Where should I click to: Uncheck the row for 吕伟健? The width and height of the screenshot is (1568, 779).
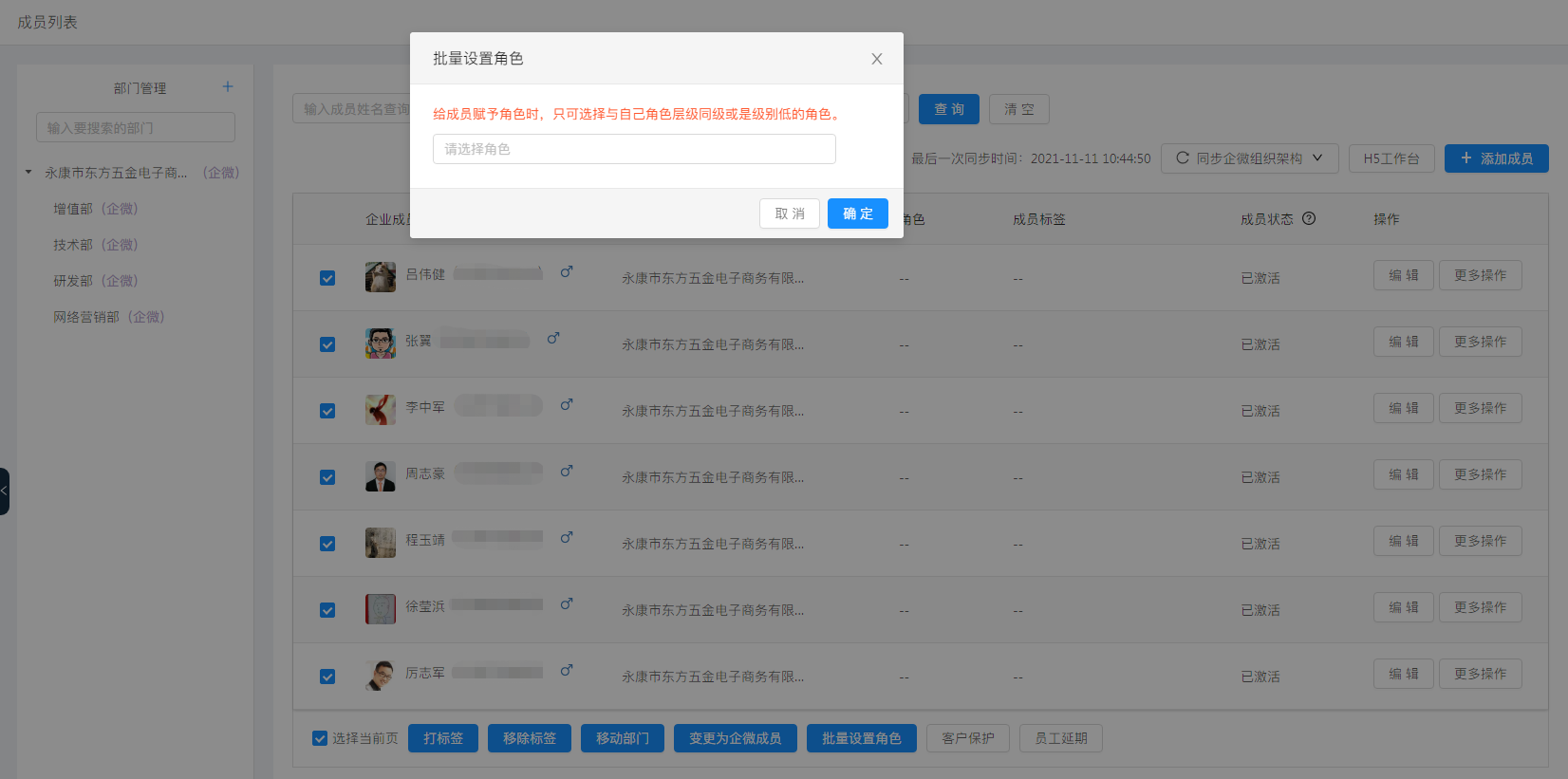327,278
